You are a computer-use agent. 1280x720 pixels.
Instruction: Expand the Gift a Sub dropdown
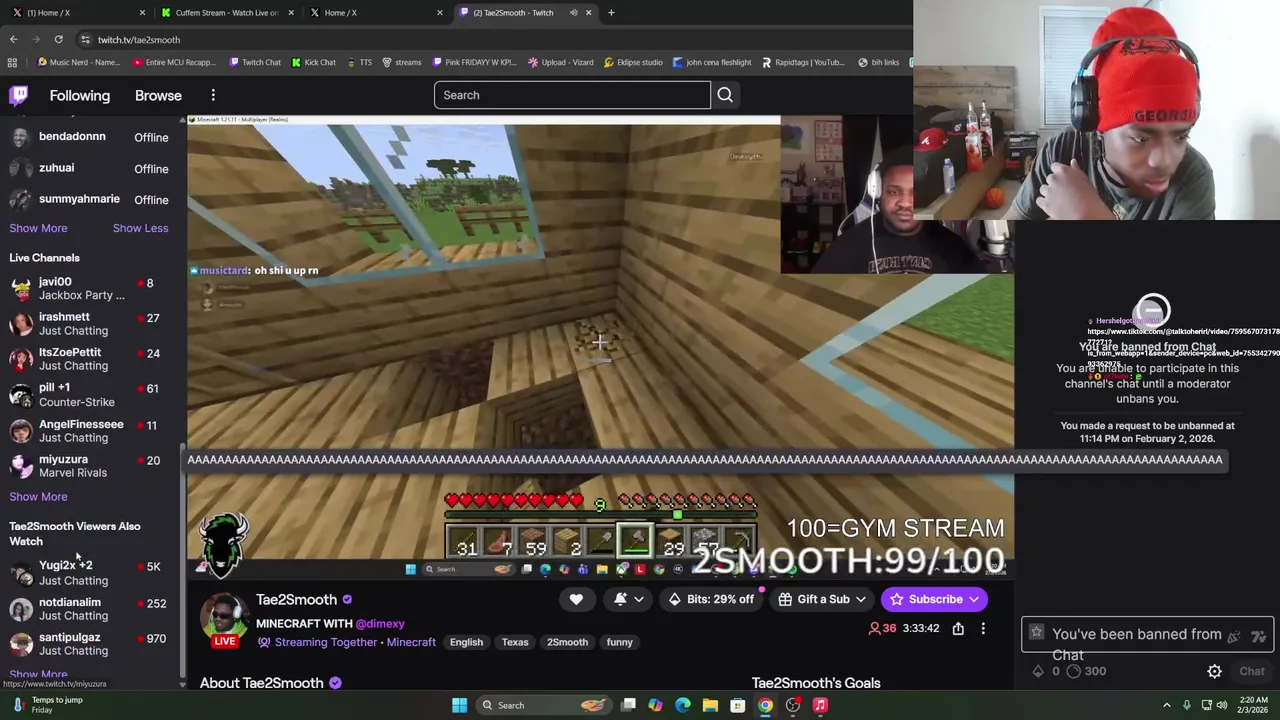coord(823,599)
